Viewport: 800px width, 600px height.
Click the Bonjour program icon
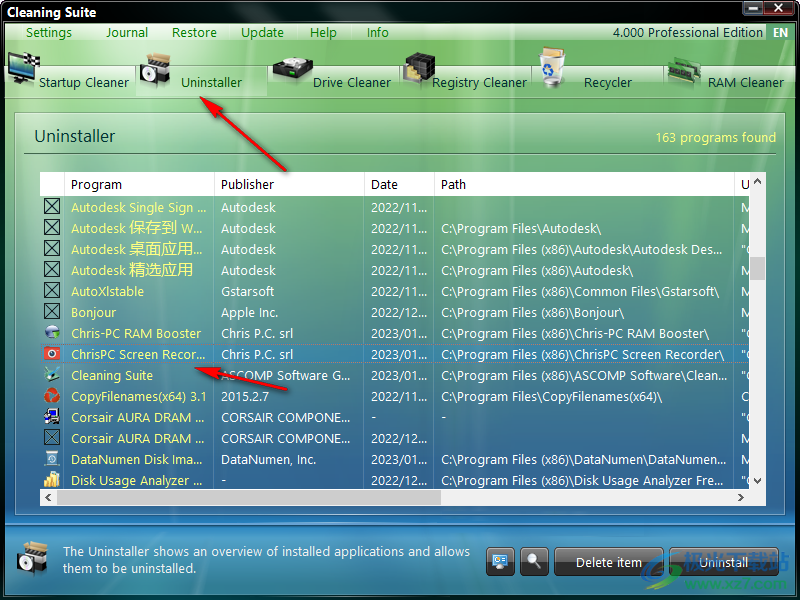click(x=52, y=312)
